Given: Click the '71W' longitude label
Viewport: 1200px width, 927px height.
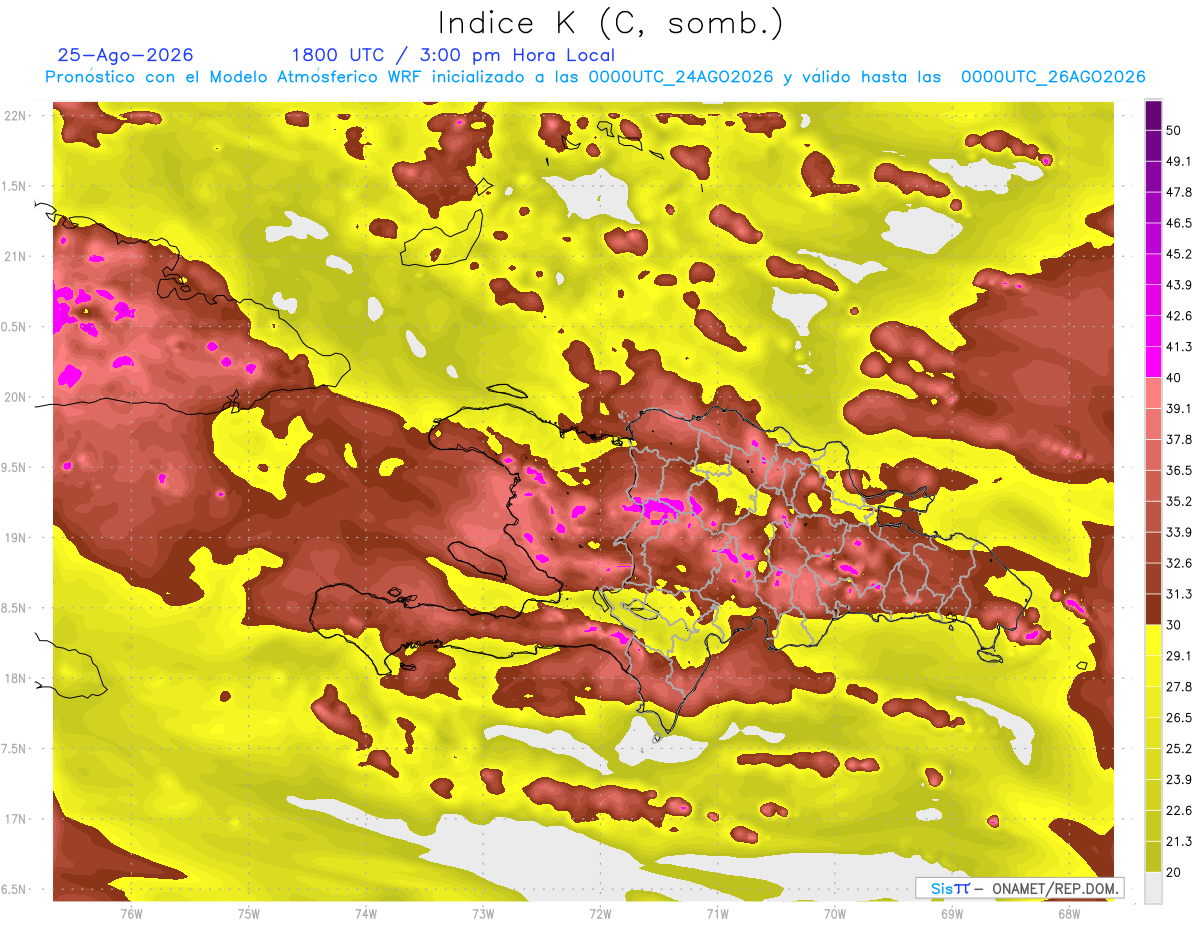Looking at the screenshot, I should click(x=717, y=914).
